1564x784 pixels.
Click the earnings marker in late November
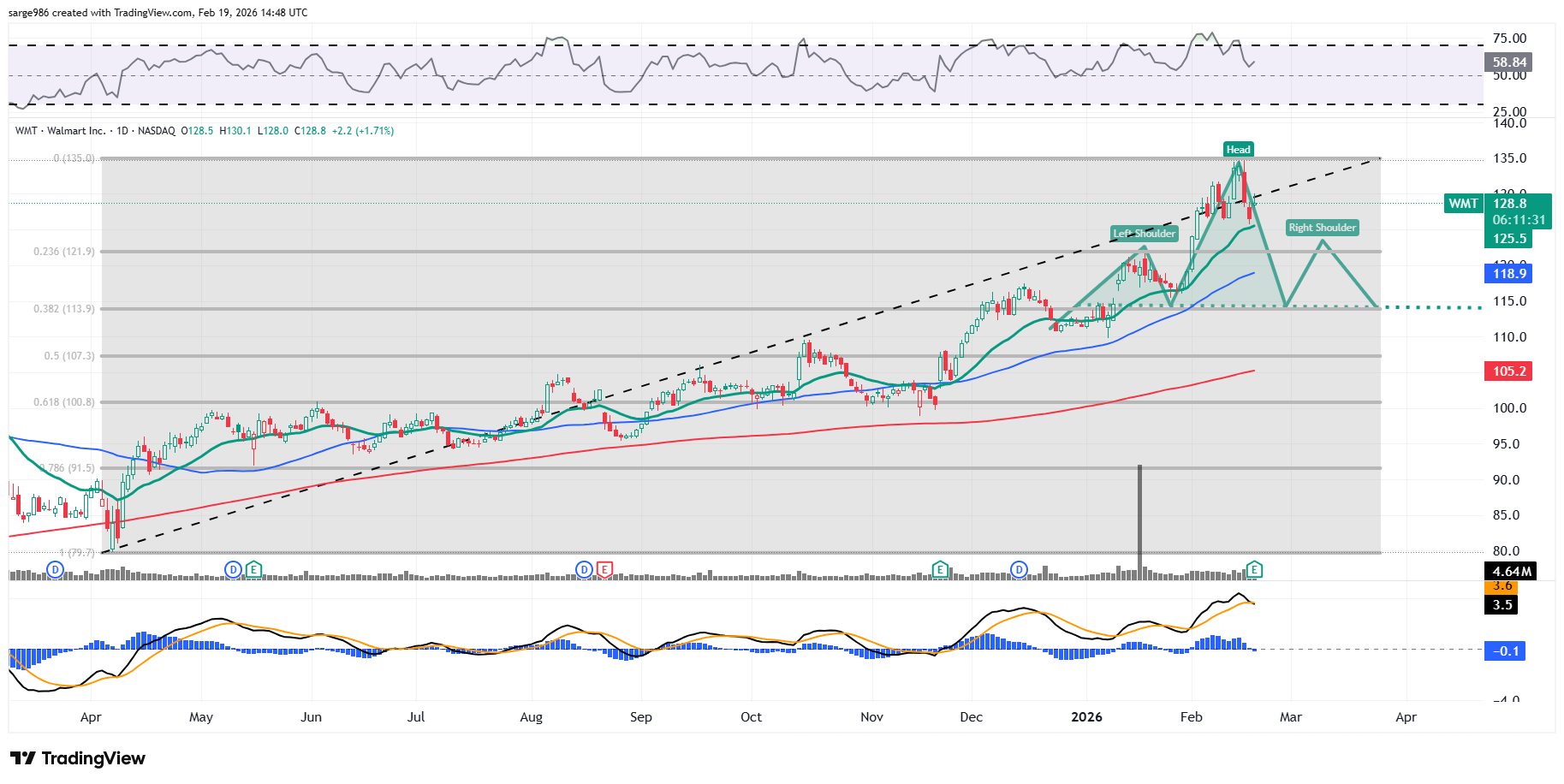coord(940,569)
